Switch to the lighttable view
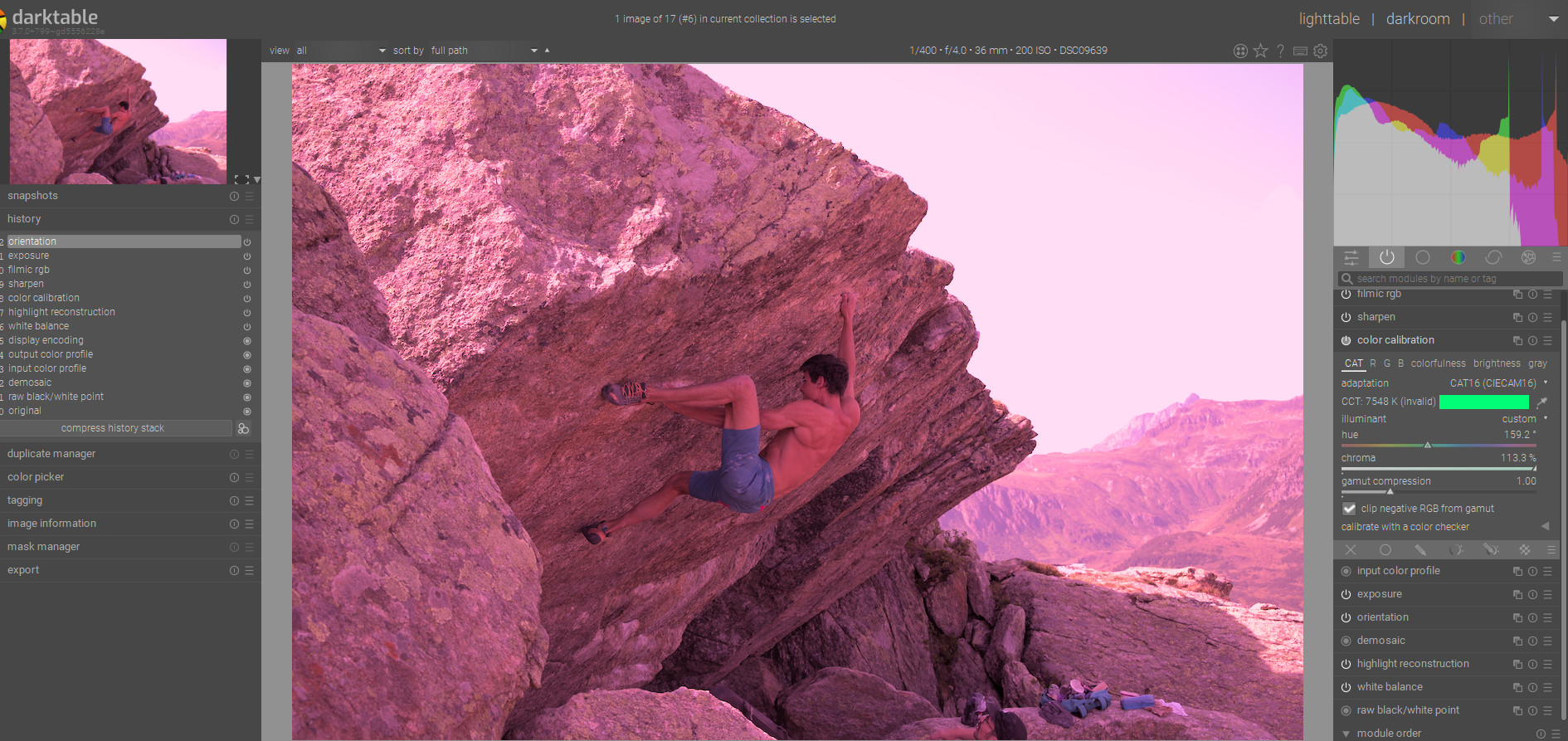 pyautogui.click(x=1328, y=19)
